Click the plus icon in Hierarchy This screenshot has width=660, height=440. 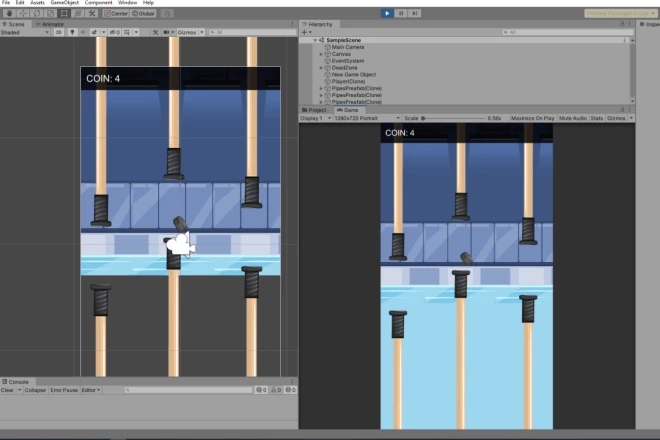pyautogui.click(x=305, y=32)
